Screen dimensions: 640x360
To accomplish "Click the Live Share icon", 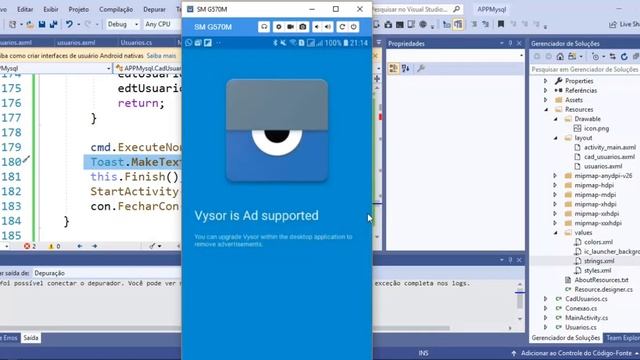I will (613, 24).
